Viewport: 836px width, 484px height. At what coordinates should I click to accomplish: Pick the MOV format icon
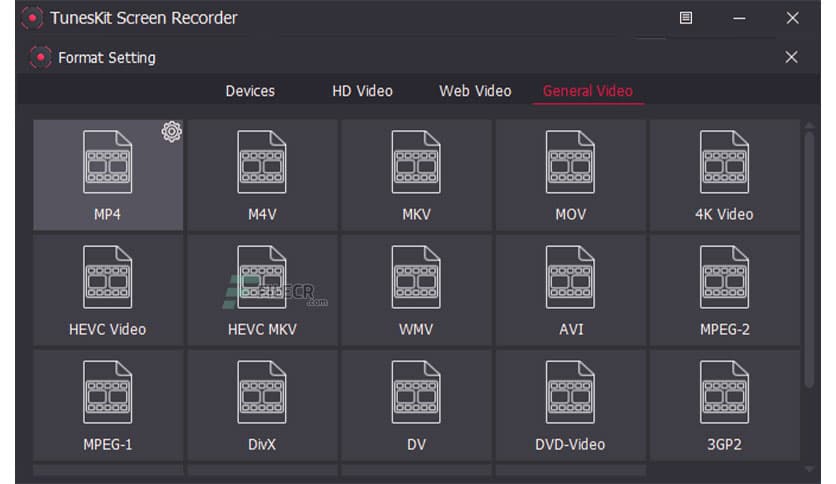[x=570, y=162]
